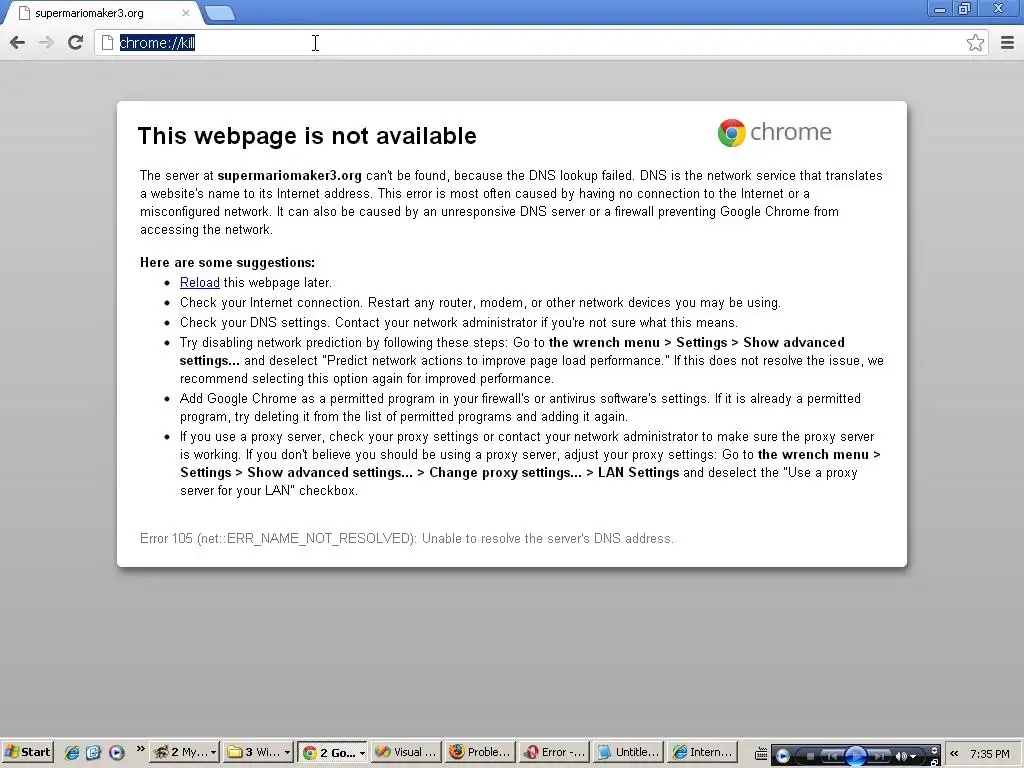Open a new tab

[219, 12]
